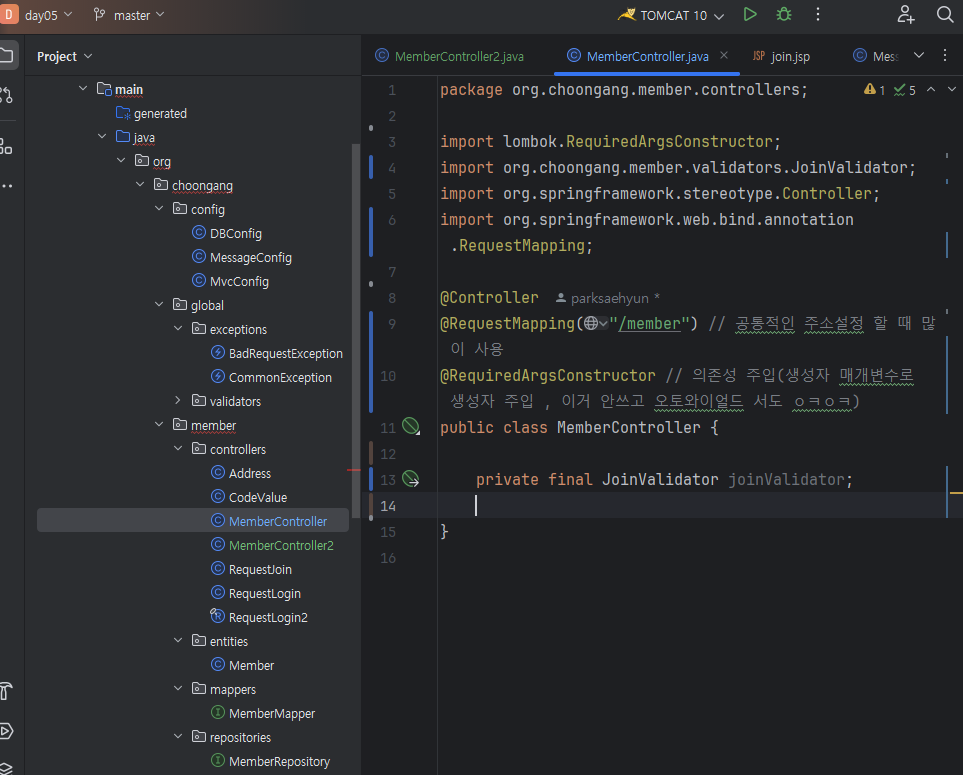This screenshot has width=963, height=775.
Task: Open Code With Me add-user icon
Action: coord(906,15)
